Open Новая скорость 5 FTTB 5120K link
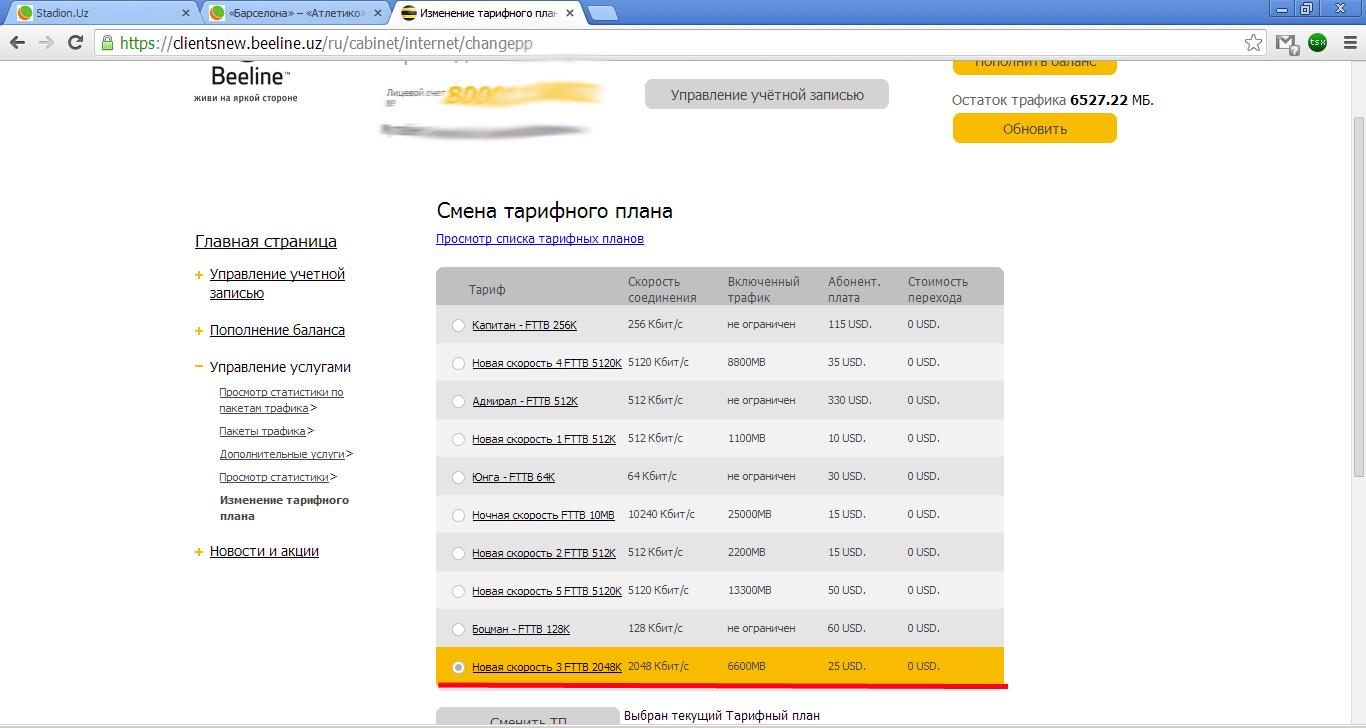The height and width of the screenshot is (728, 1366). click(547, 591)
